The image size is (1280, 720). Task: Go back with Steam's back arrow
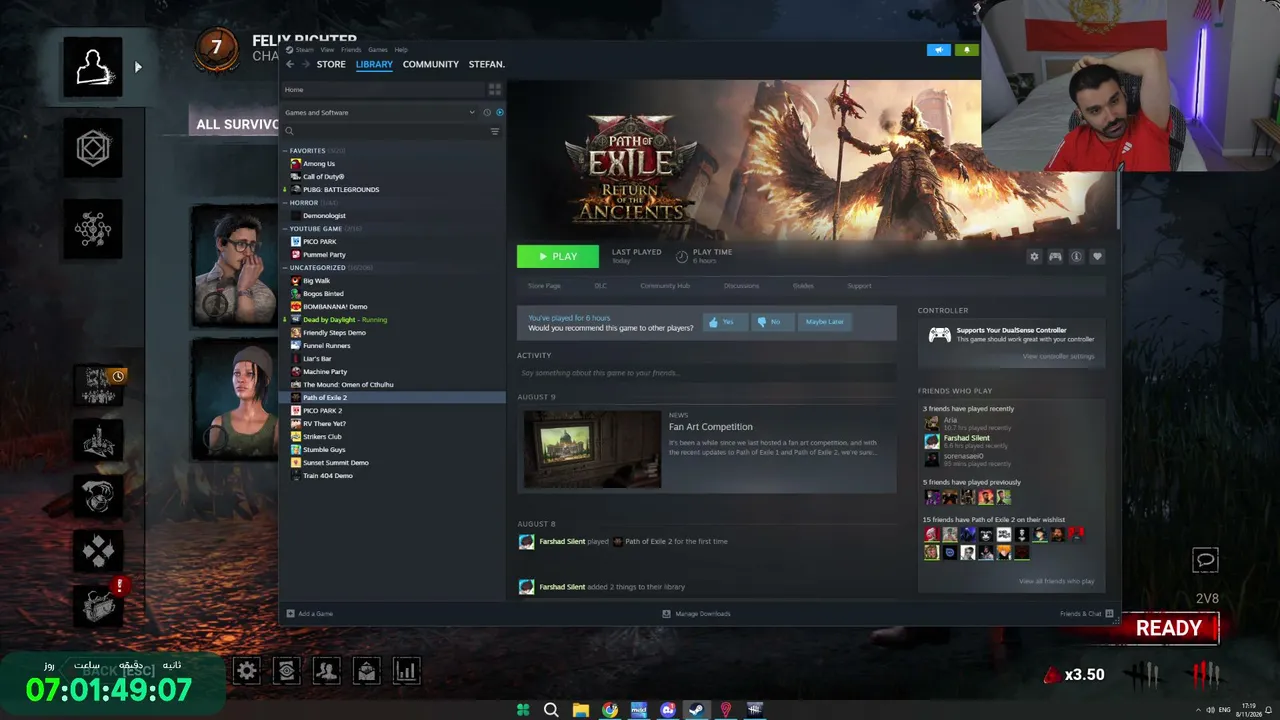[290, 64]
